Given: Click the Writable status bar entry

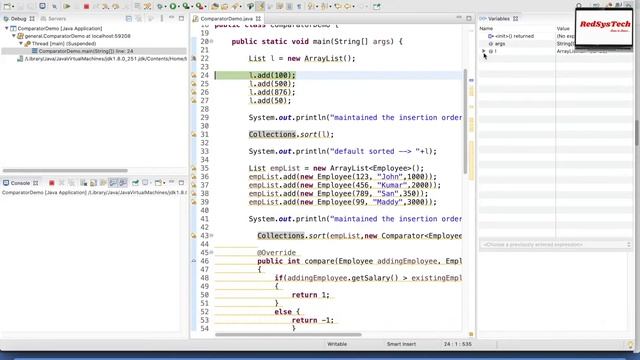Looking at the screenshot, I should 337,344.
